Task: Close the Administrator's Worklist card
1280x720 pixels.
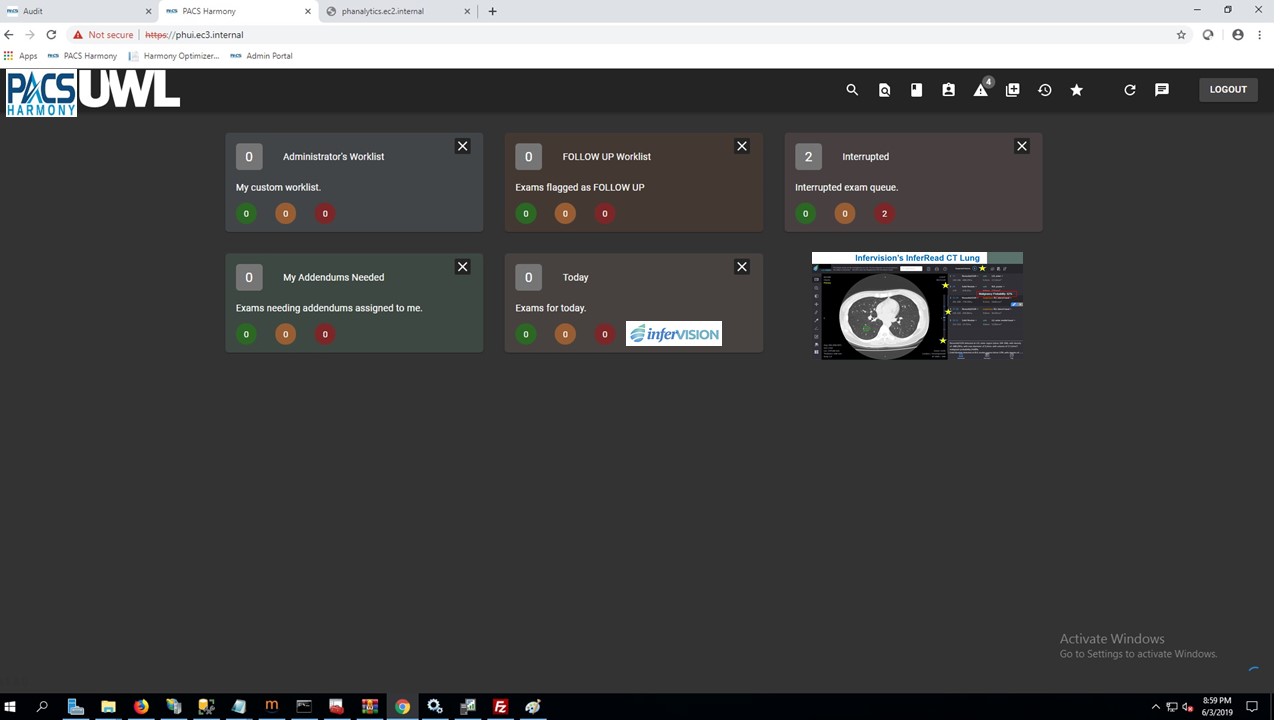Action: 462,146
